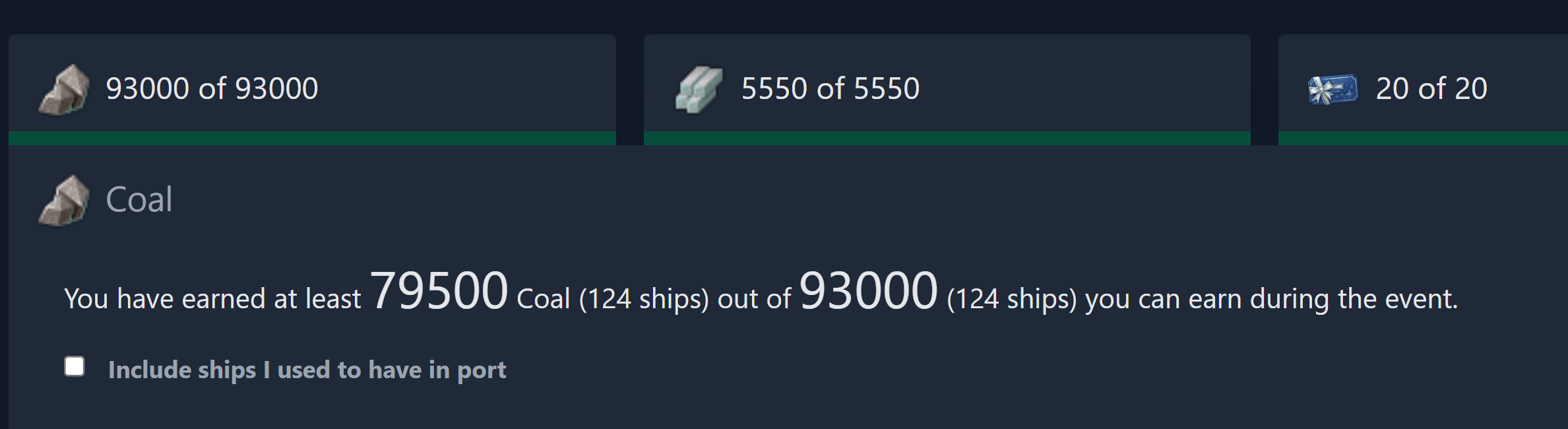
Task: Click the progress bar under "20 of 20"
Action: pos(1422,138)
